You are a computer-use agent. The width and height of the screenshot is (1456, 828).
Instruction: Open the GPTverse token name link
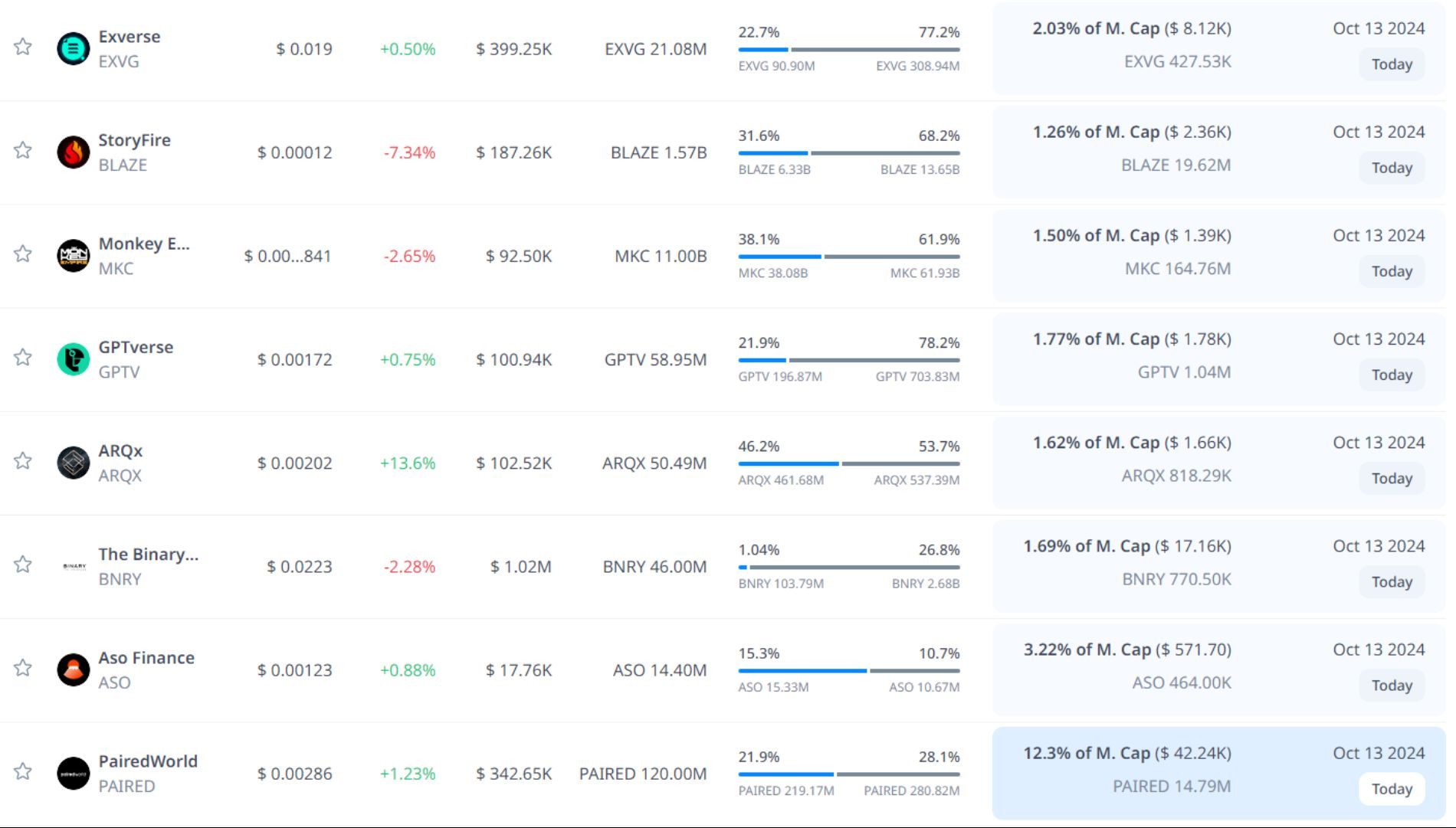click(x=136, y=347)
